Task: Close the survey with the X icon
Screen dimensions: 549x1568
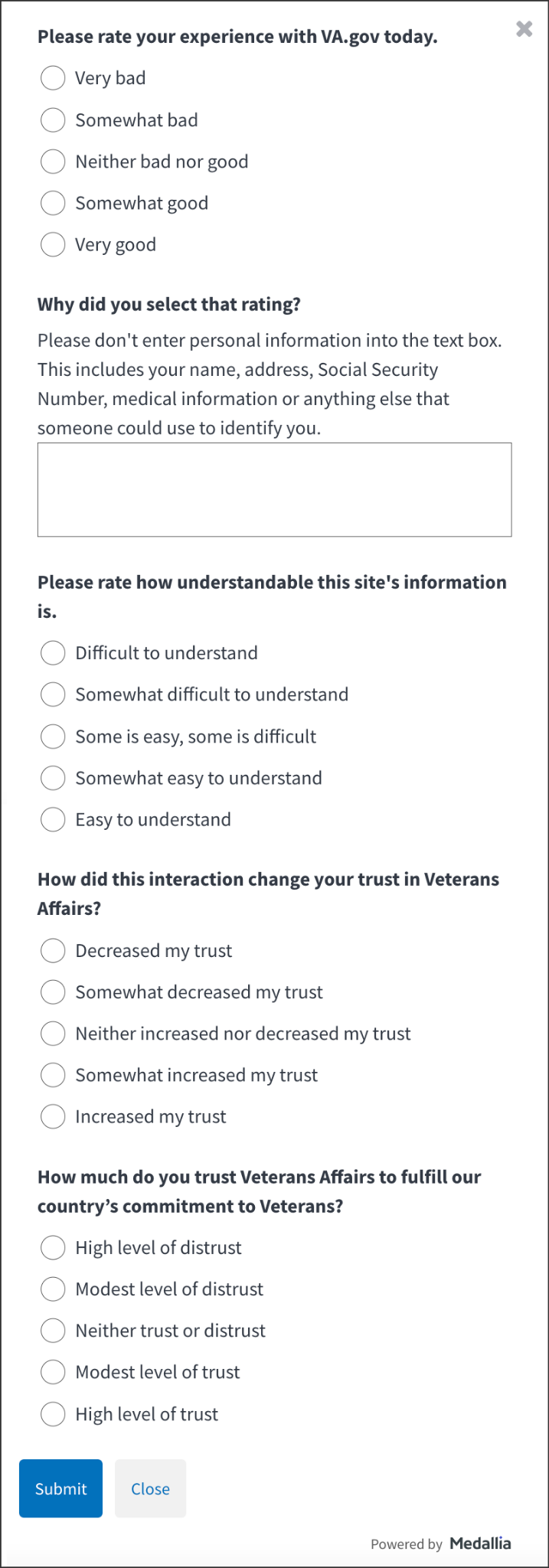Action: [524, 29]
